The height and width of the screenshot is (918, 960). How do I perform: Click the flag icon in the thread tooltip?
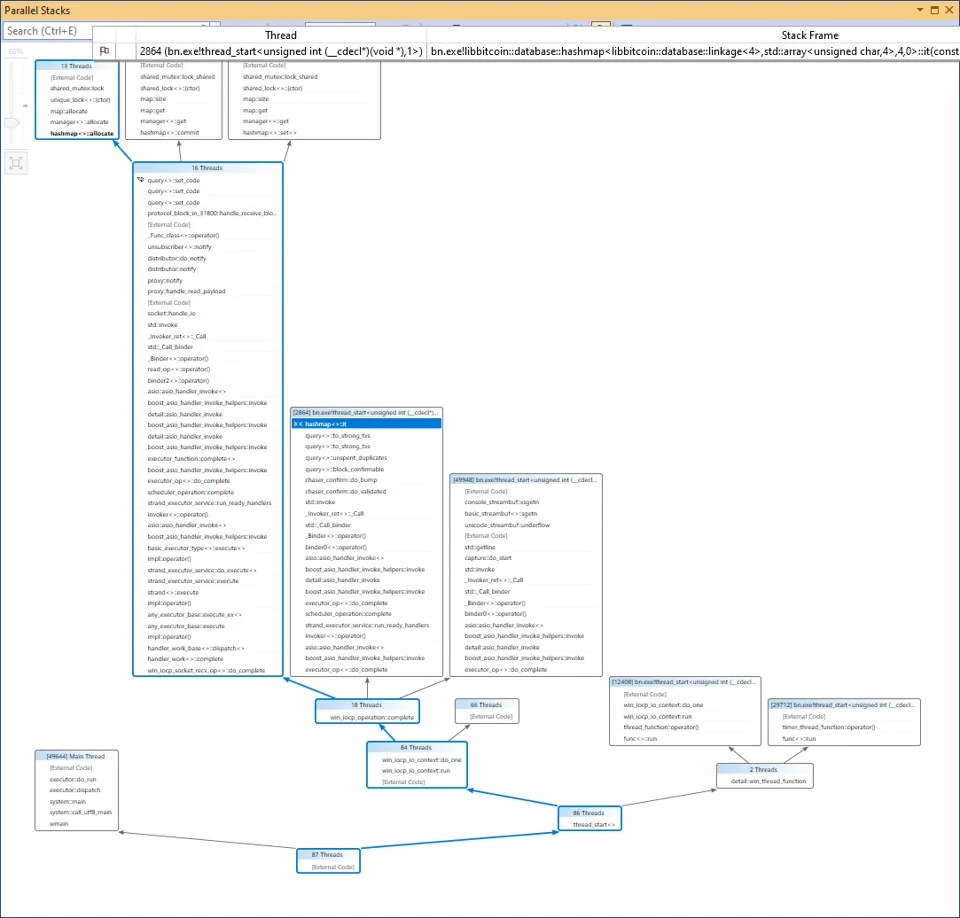point(105,51)
